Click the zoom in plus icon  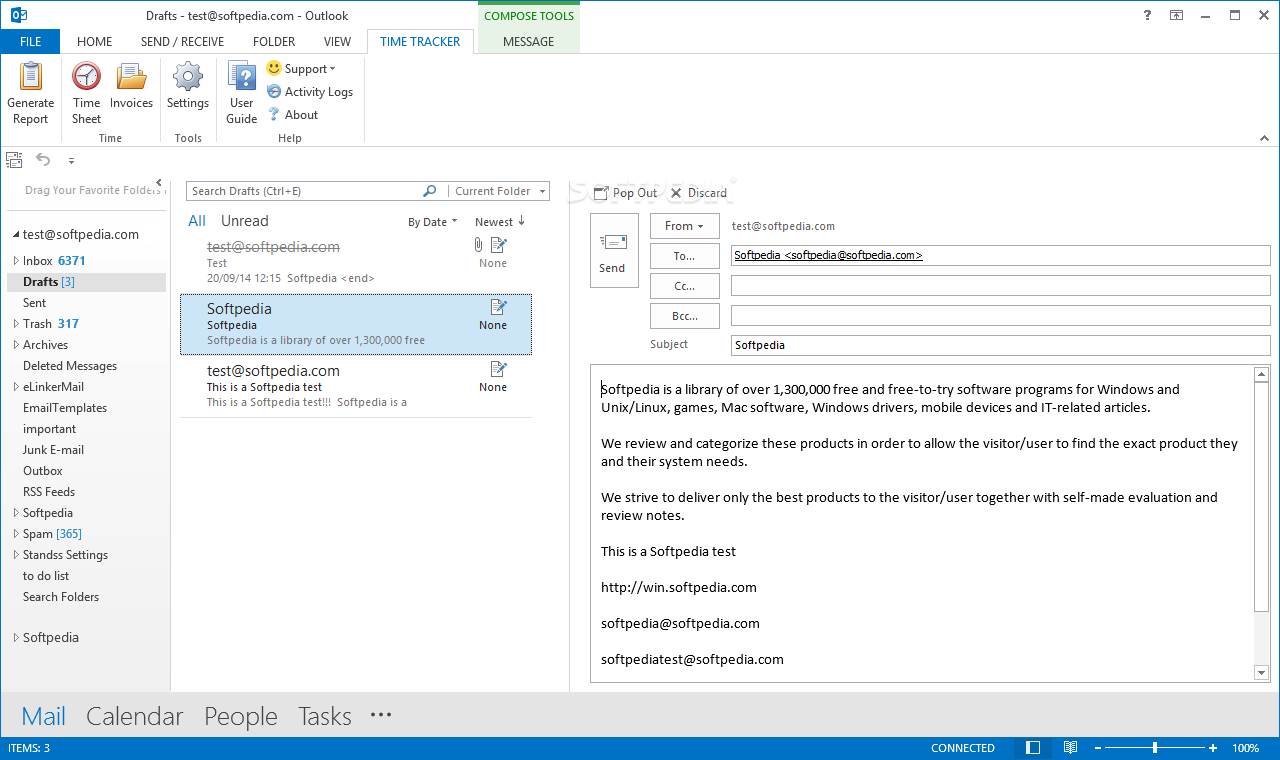(1213, 748)
